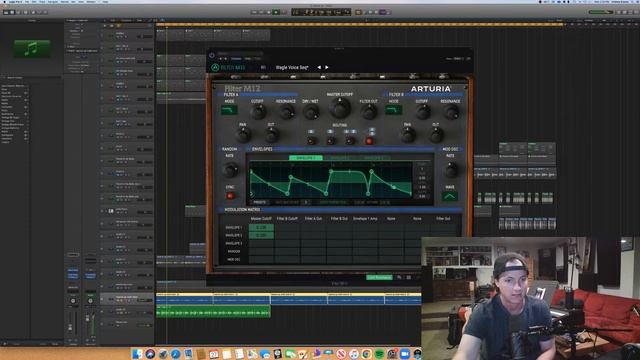Screen dimensions: 640x360
Task: Switch to the Envelope 1 tab
Action: 305,158
